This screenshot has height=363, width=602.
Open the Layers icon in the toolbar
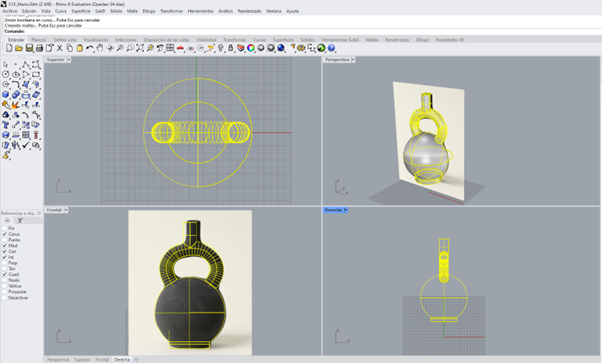241,48
